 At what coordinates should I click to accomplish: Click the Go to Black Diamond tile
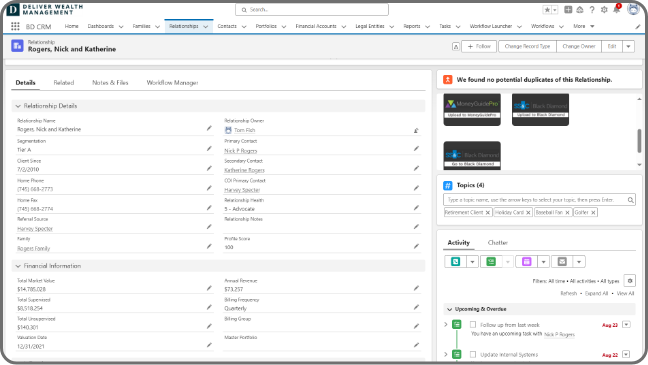(x=472, y=155)
